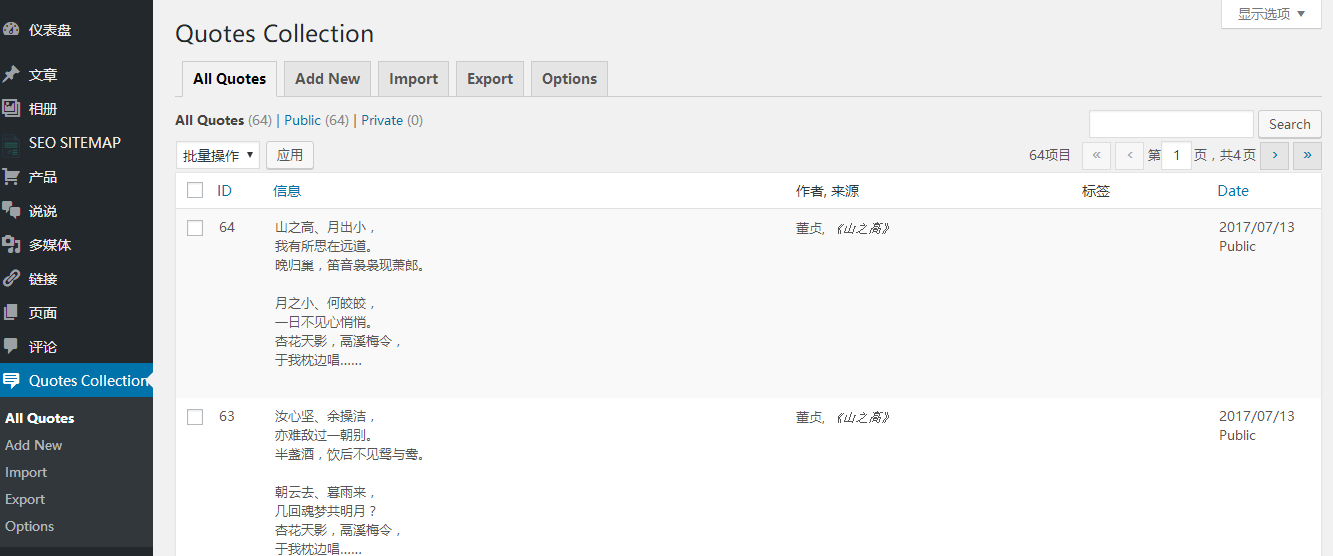
Task: Click the 作者, 来源 column header
Action: (x=827, y=190)
